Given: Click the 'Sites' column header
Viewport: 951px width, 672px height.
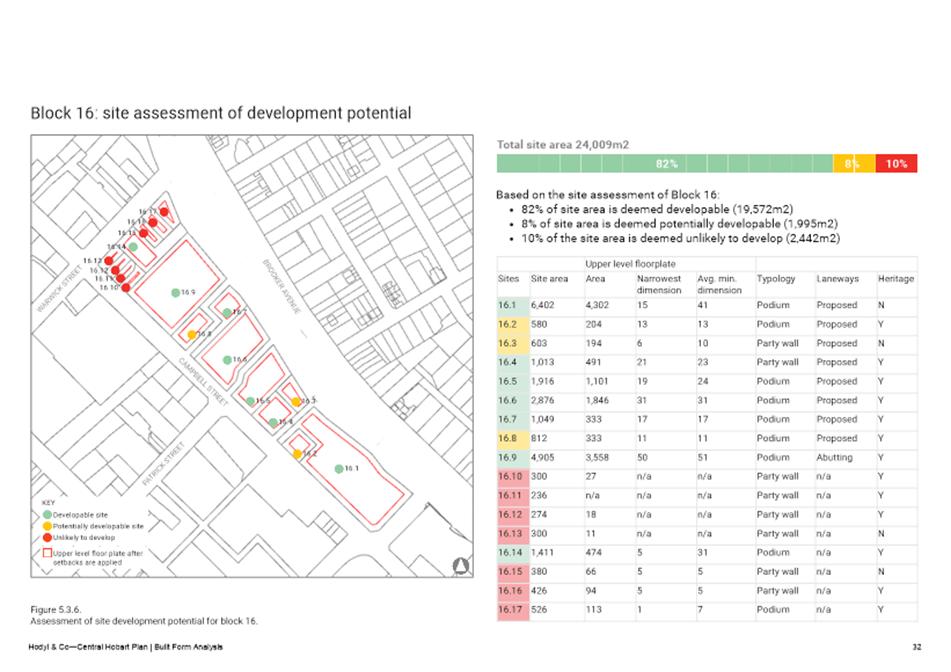Looking at the screenshot, I should tap(508, 278).
